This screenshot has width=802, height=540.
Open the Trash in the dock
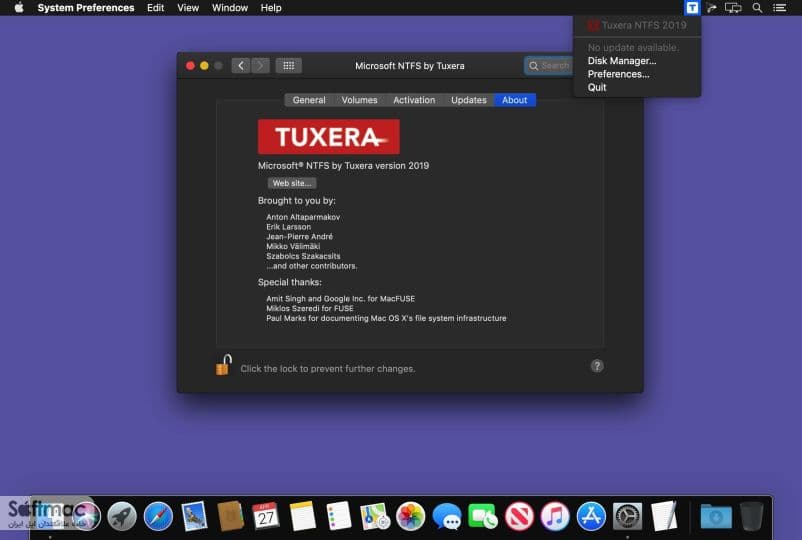[751, 516]
